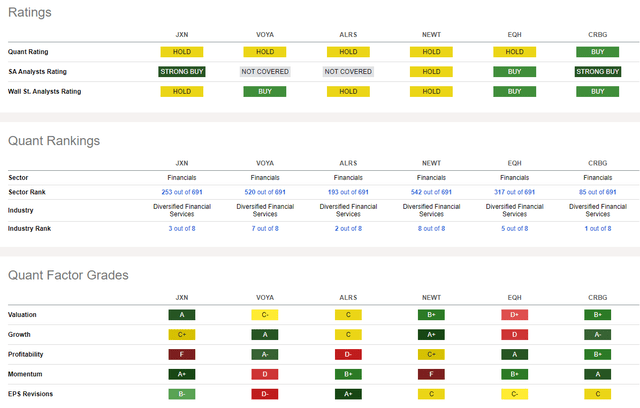Click EQH SA Analysts Rating BUY badge

pyautogui.click(x=514, y=72)
